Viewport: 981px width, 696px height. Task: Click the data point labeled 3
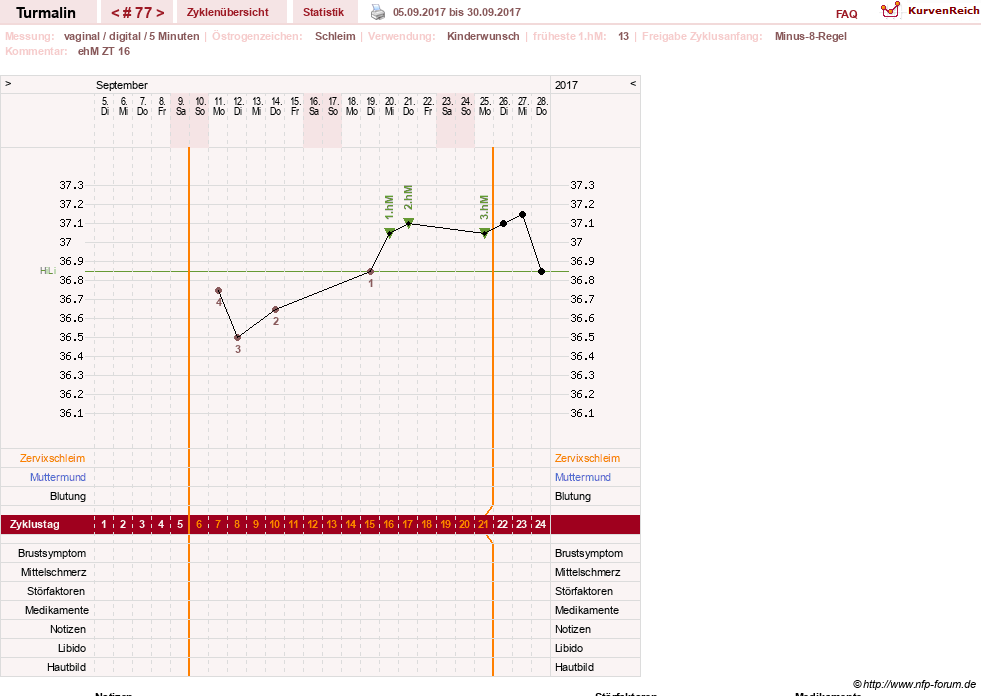(x=237, y=337)
